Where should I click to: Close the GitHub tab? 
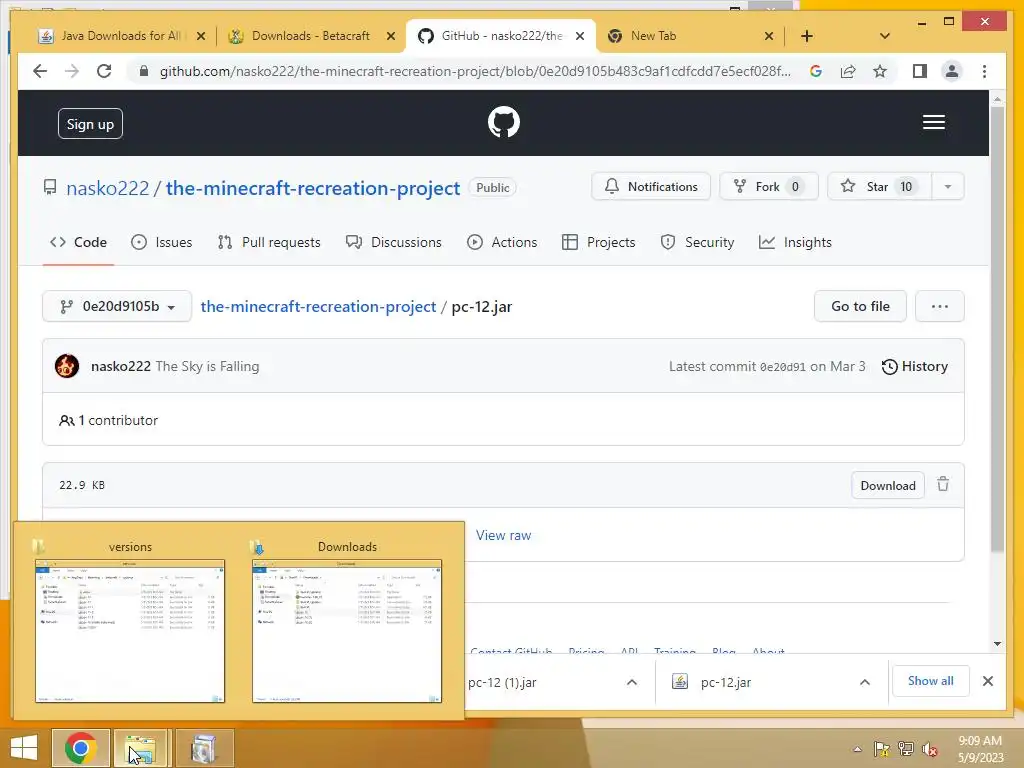580,36
